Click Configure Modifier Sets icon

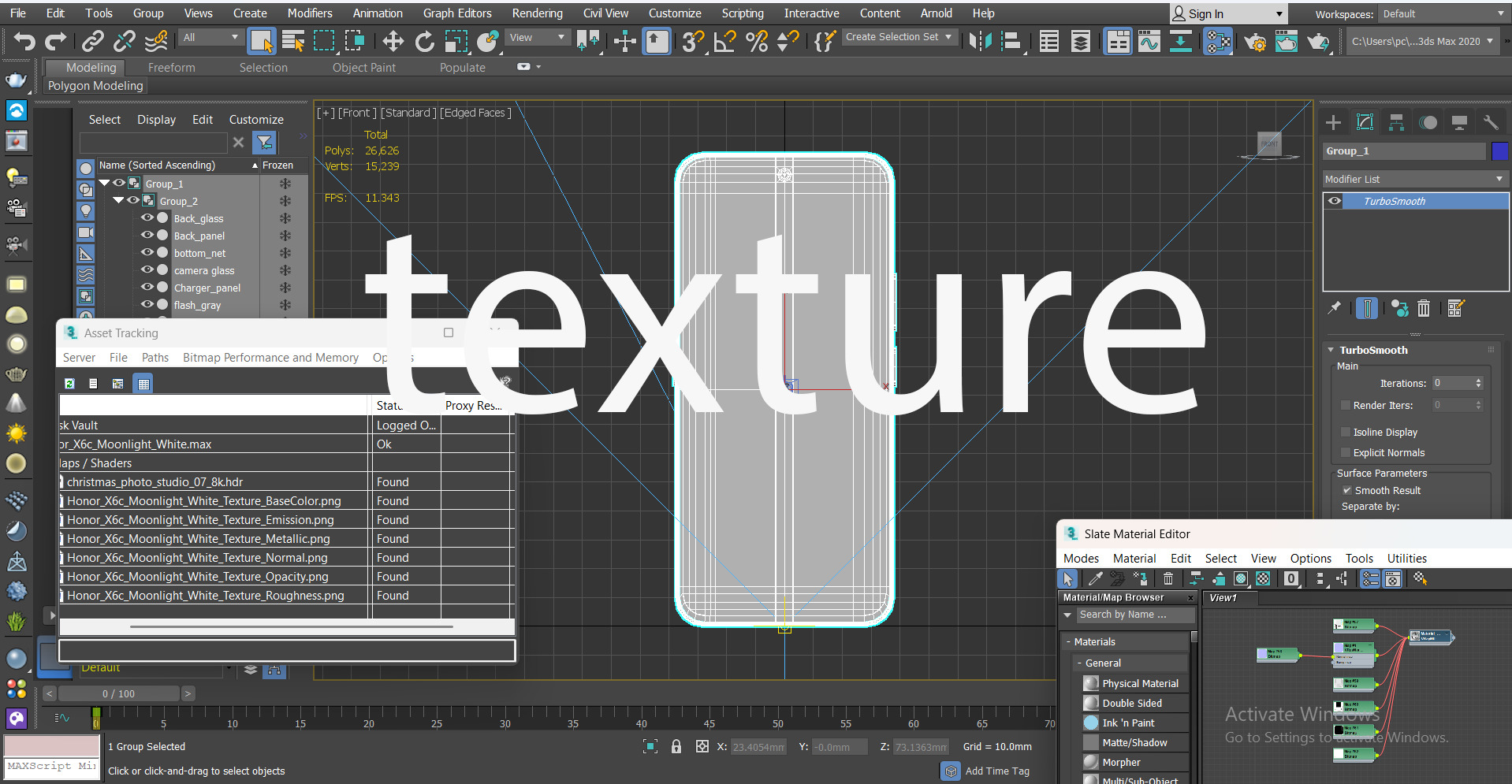point(1455,308)
